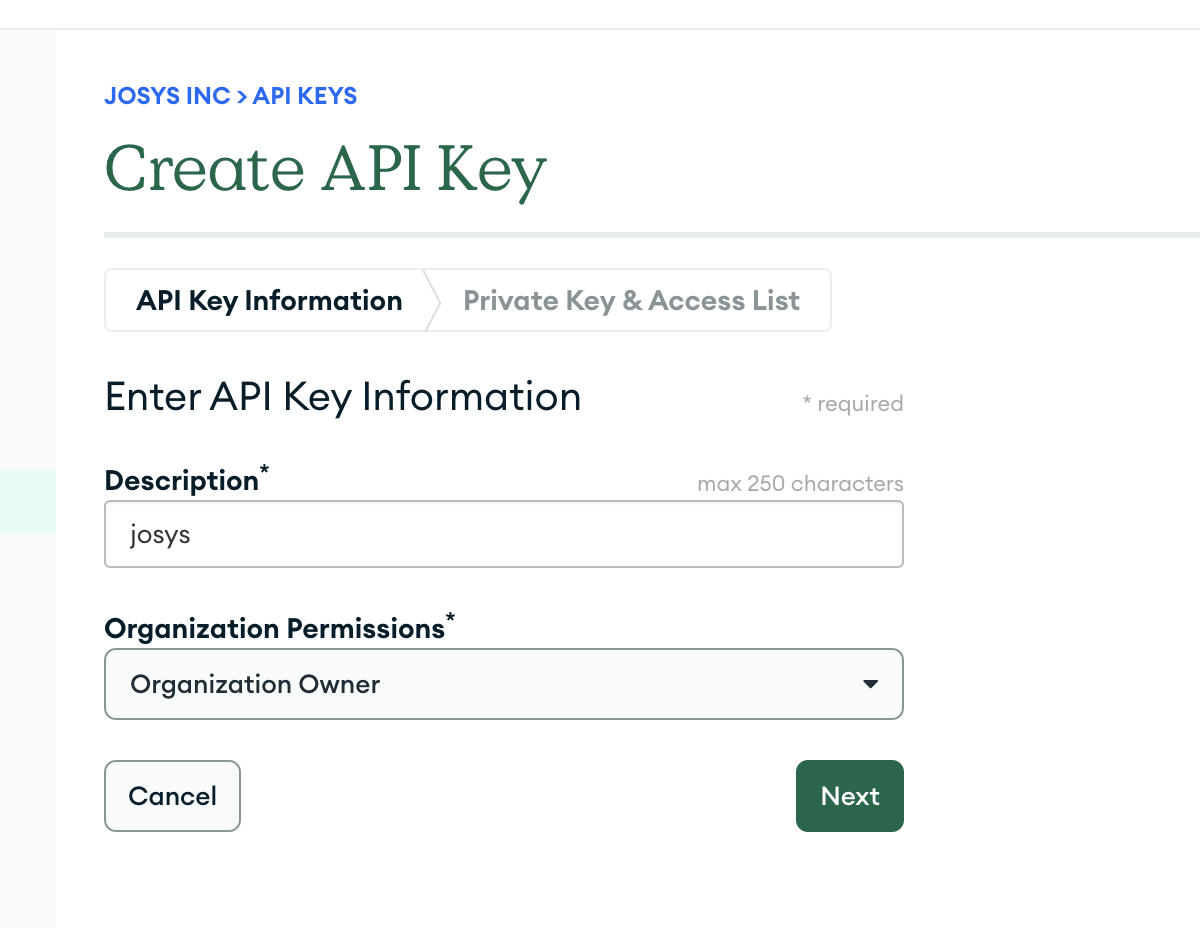Select the highlighted item in left sidebar
This screenshot has height=928, width=1200.
[x=27, y=502]
